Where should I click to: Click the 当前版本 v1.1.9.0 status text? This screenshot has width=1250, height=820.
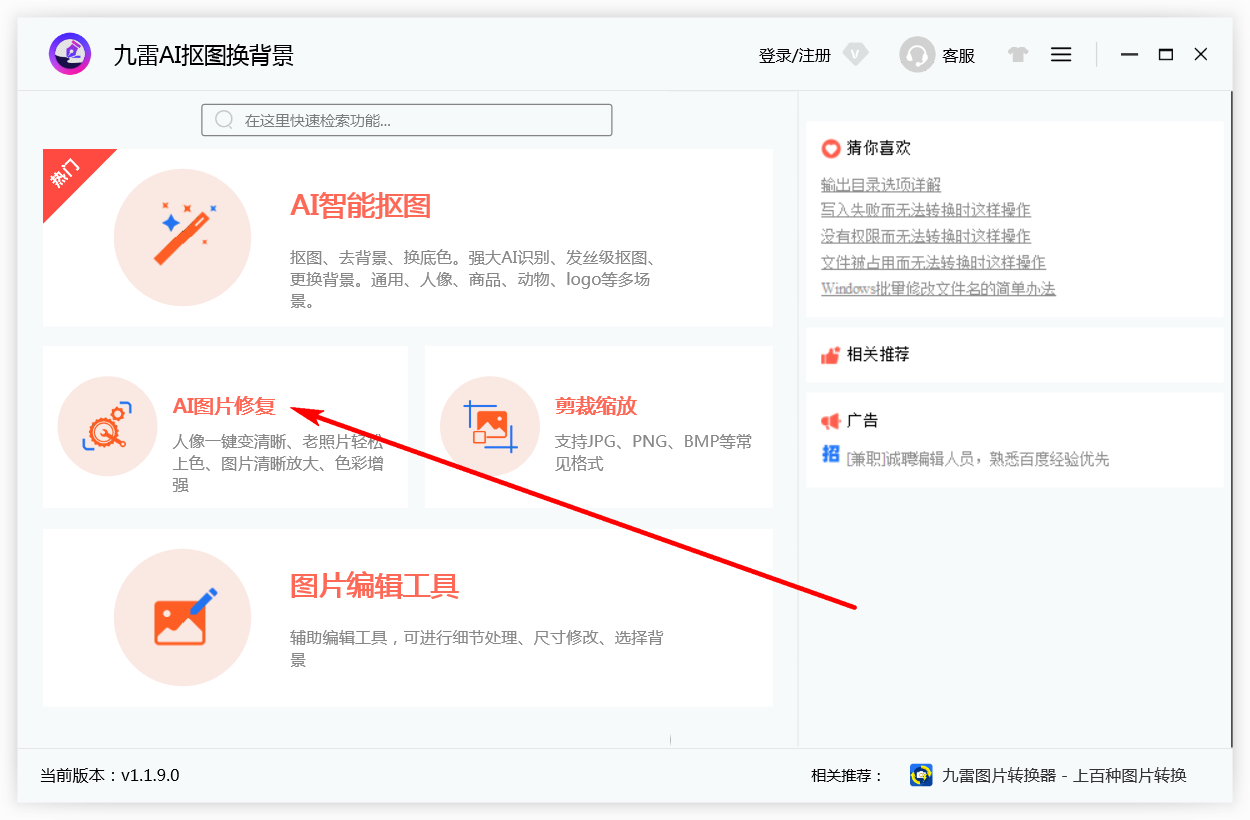click(110, 775)
